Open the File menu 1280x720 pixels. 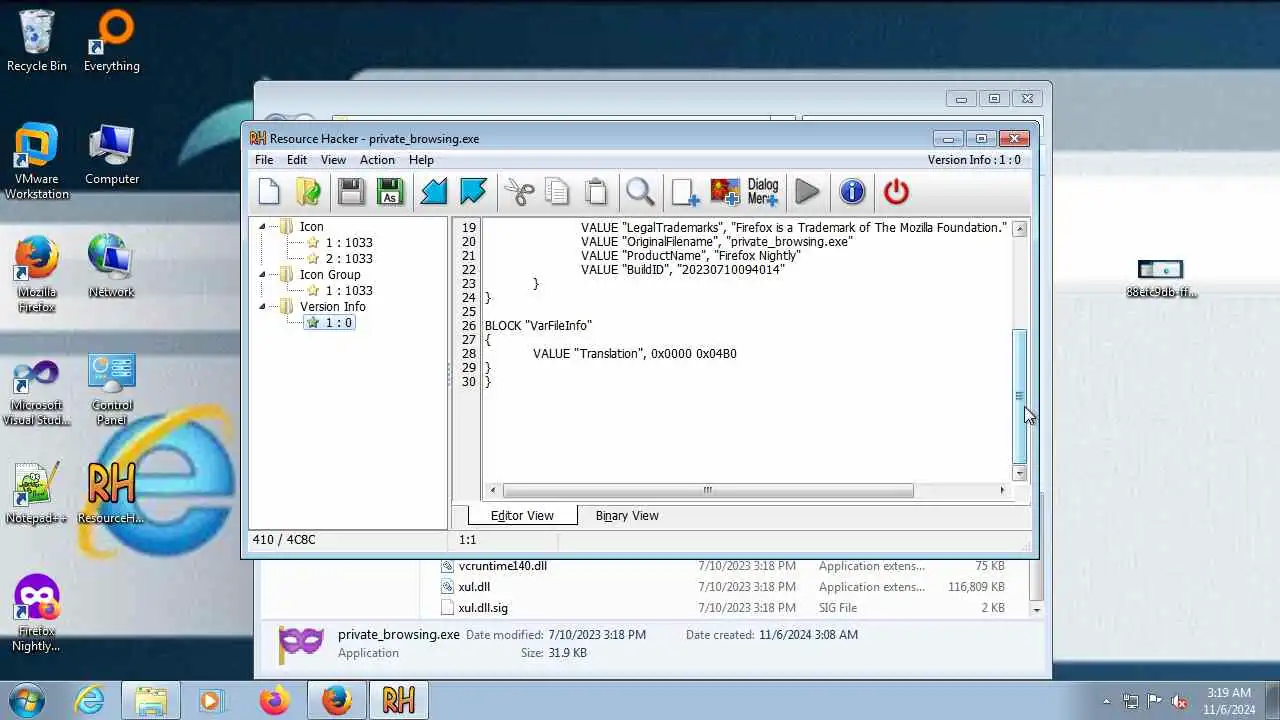[264, 160]
